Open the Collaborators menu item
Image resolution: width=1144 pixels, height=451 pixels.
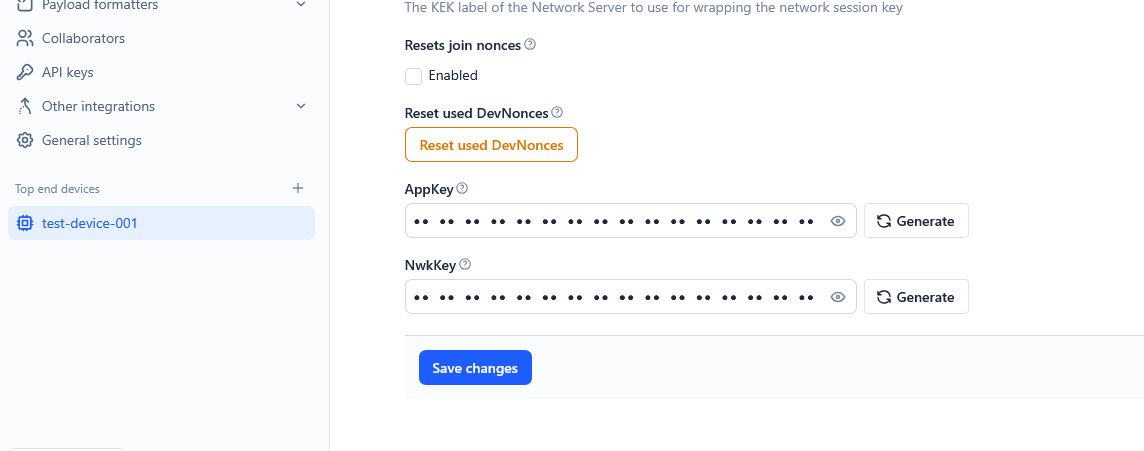click(x=83, y=39)
